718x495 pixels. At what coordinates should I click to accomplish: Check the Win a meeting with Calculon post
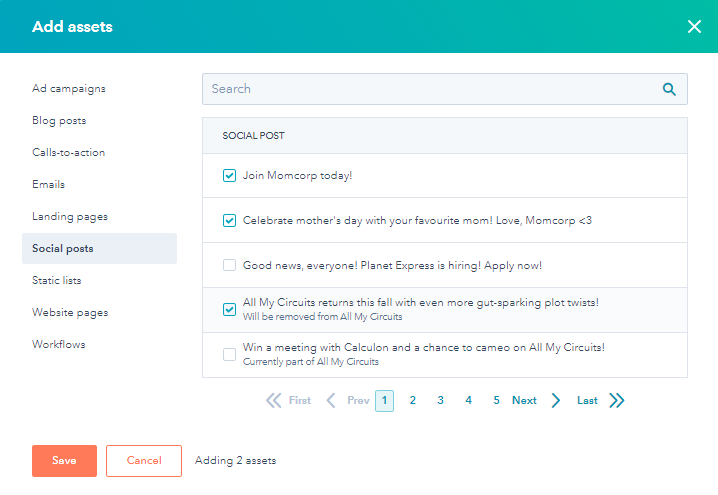pyautogui.click(x=229, y=354)
